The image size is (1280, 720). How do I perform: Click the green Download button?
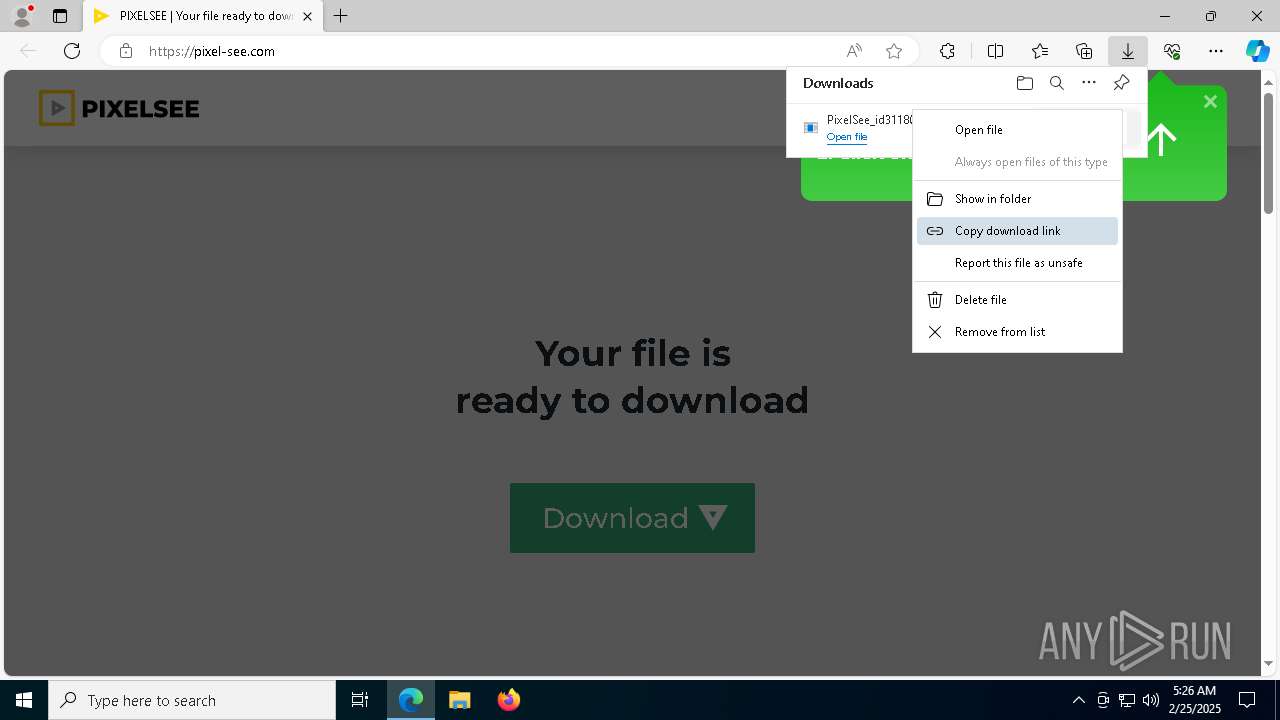(632, 518)
